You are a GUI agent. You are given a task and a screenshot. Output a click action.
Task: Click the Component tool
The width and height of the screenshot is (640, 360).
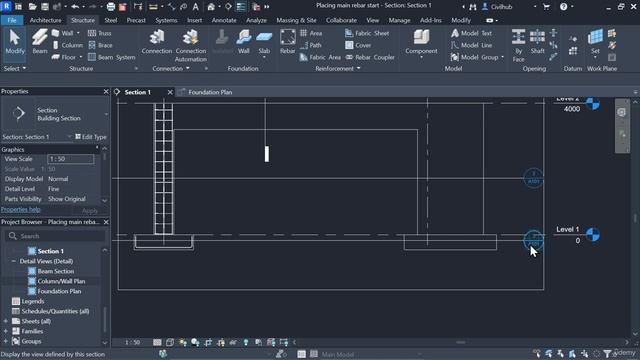click(x=421, y=43)
